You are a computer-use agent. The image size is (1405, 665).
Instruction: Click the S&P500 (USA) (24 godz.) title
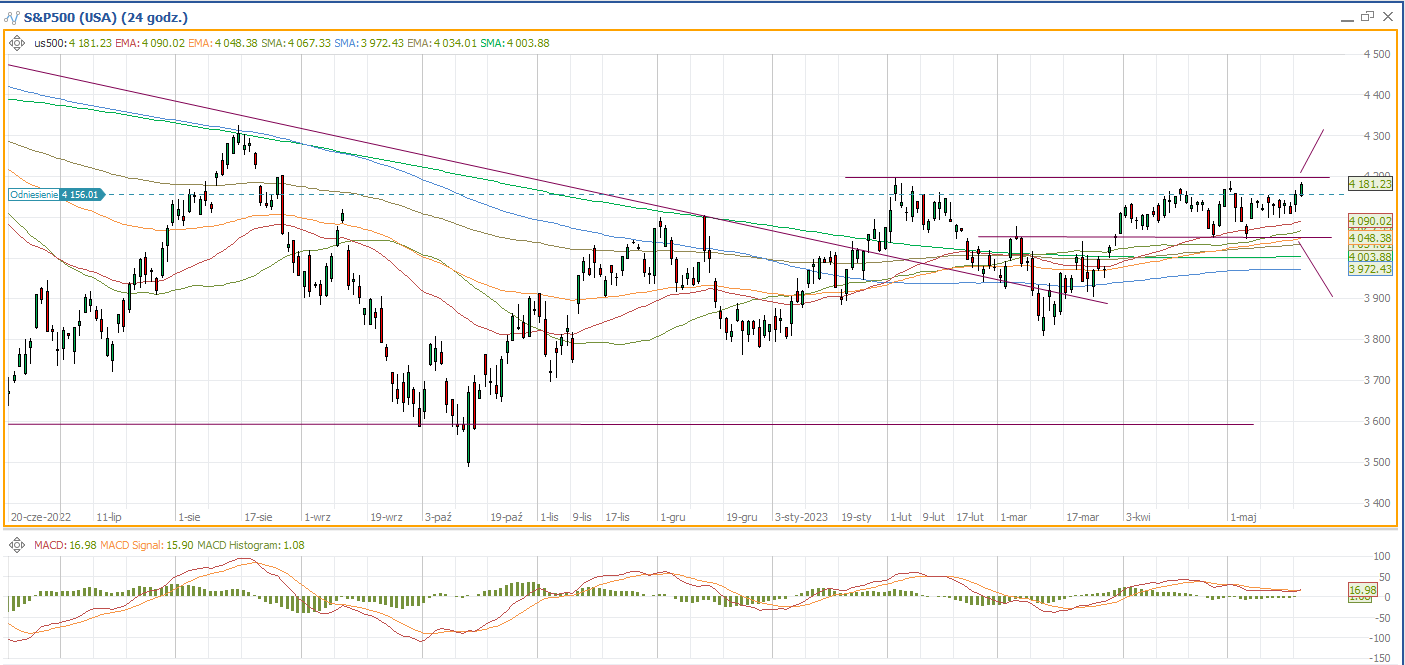click(106, 18)
